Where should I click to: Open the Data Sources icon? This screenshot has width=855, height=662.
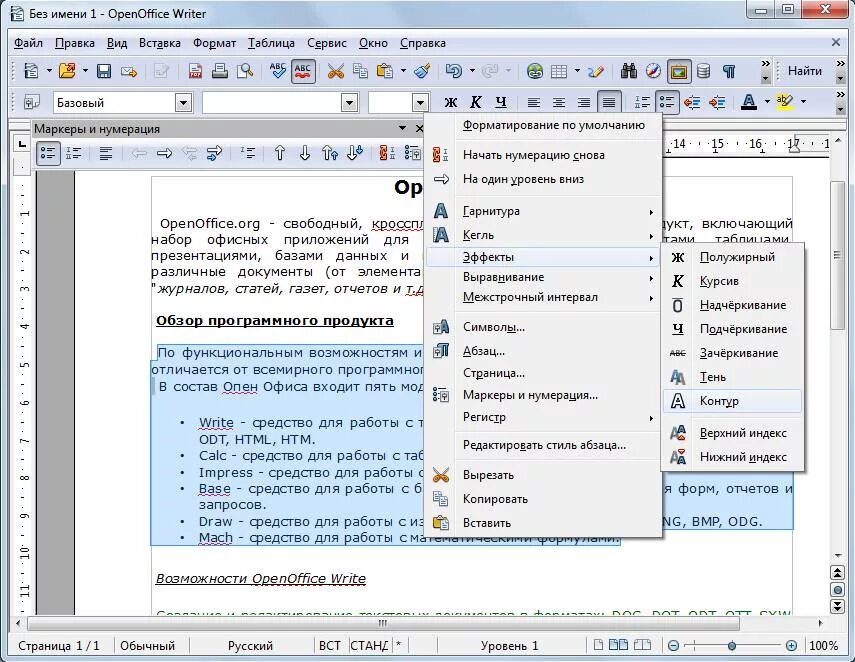pyautogui.click(x=703, y=71)
